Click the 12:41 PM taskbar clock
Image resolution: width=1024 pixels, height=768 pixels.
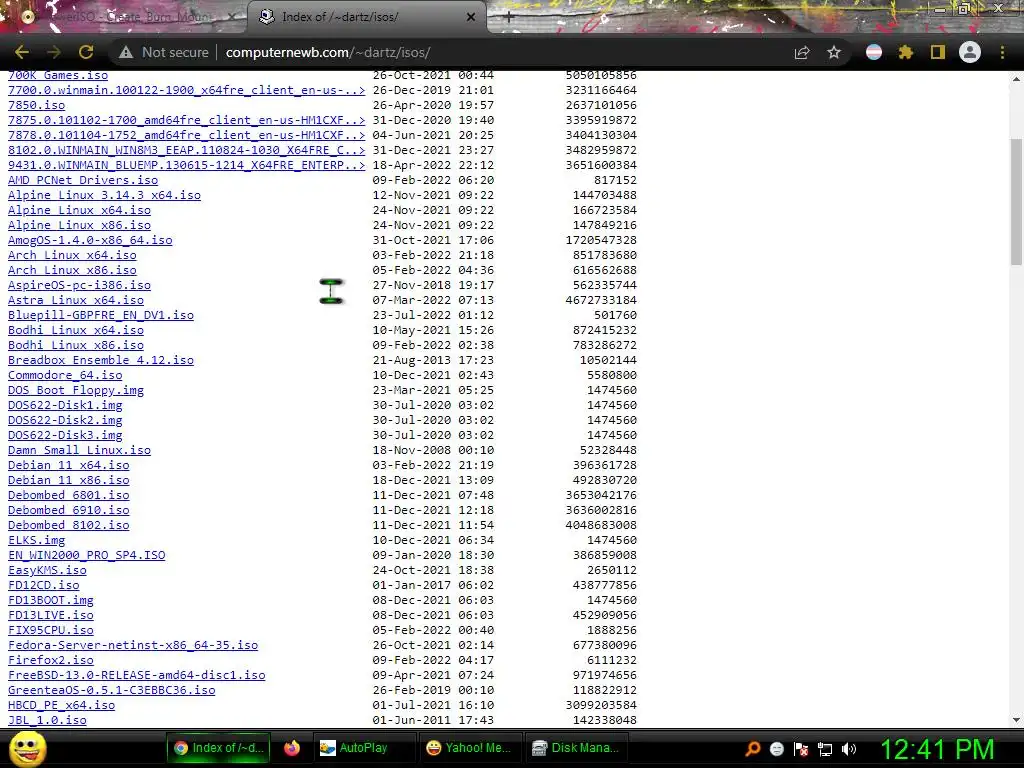click(x=938, y=749)
